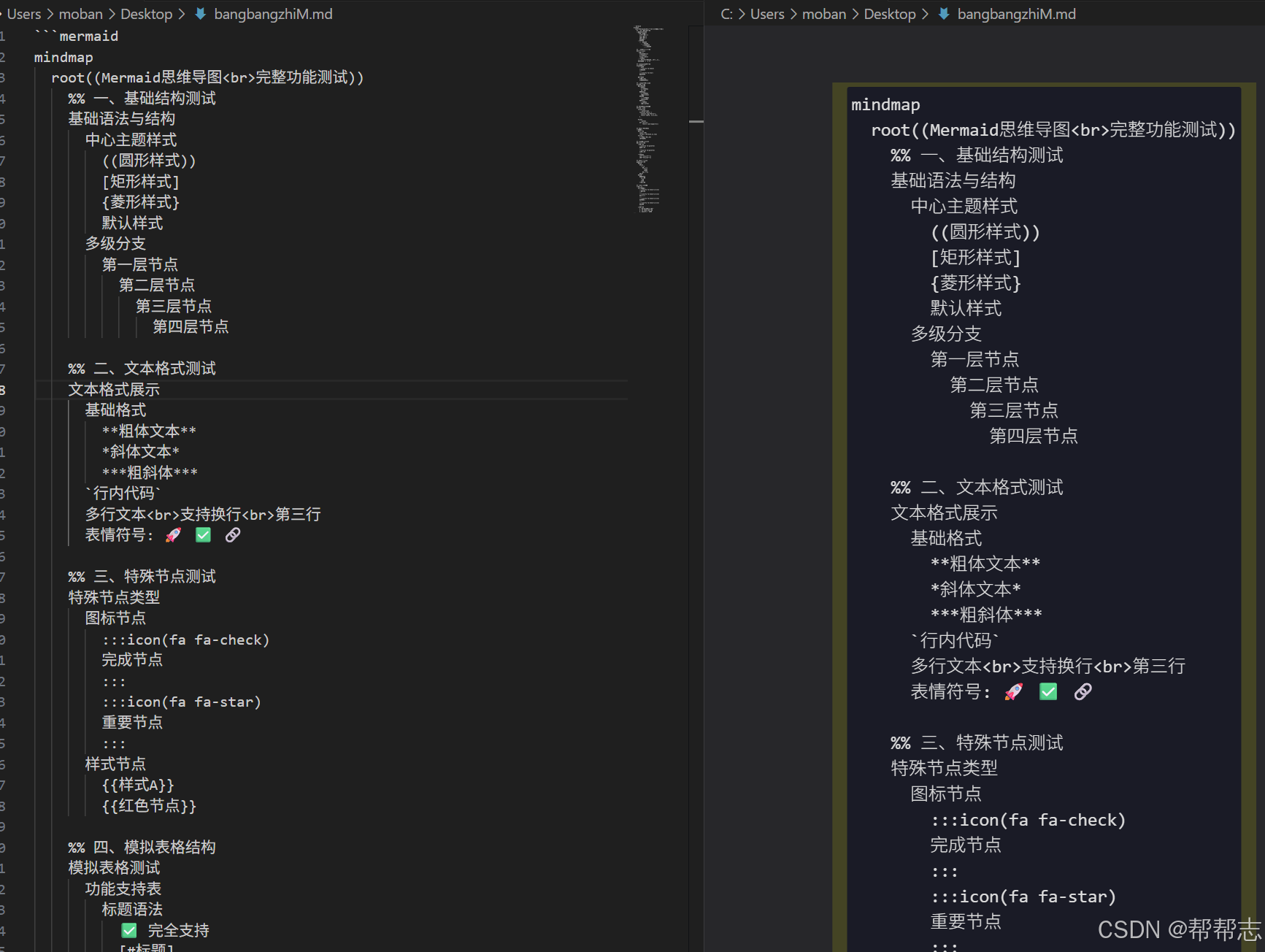Click the green check emoji in the preview pane
Screen dimensions: 1265x952
(x=1048, y=691)
